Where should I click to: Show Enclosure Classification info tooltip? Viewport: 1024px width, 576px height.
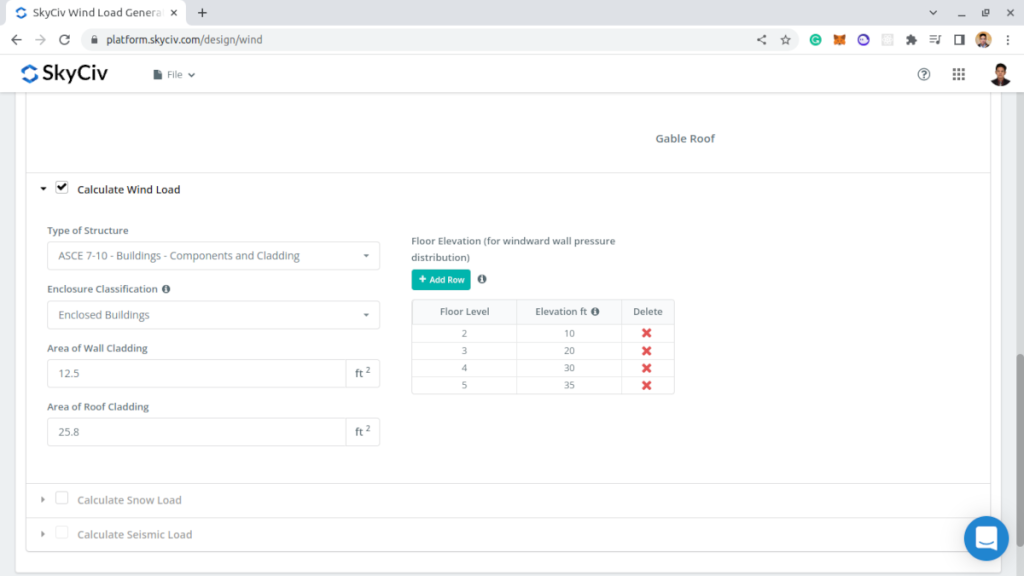coord(166,289)
